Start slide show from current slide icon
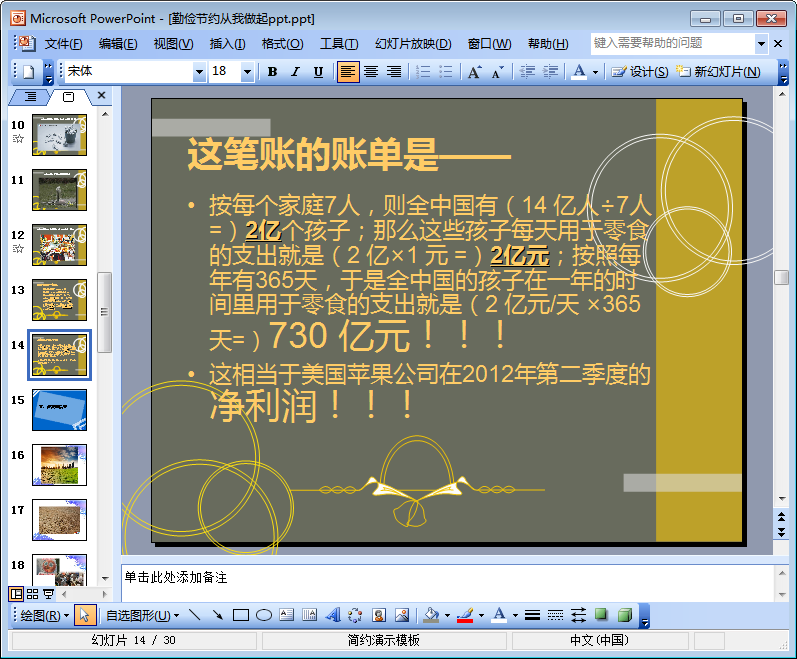 click(48, 593)
